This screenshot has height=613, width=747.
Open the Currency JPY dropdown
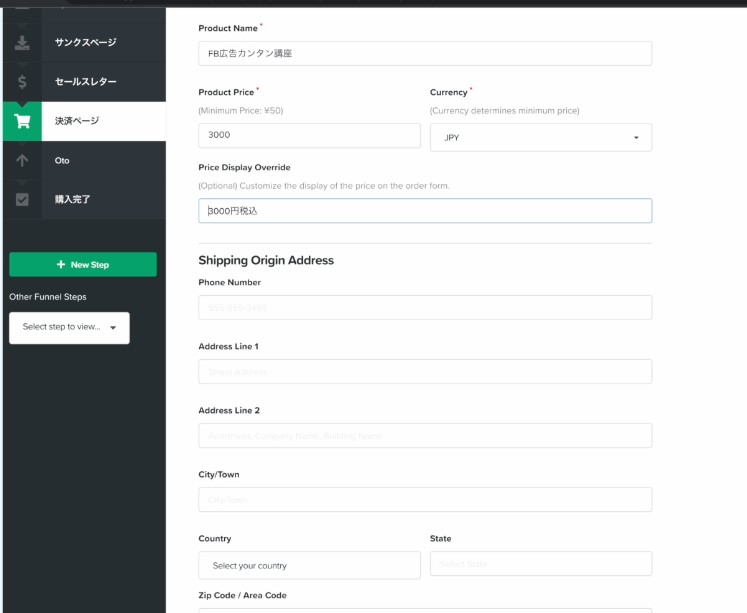pos(540,137)
